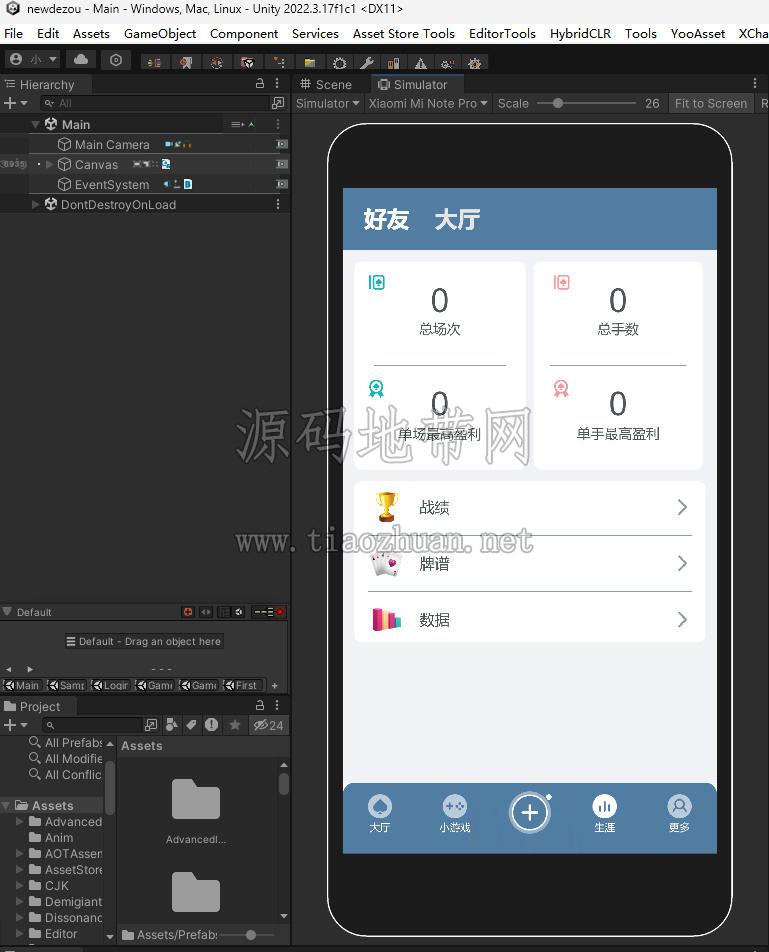This screenshot has width=769, height=952.
Task: Expand the Canvas object children
Action: tap(50, 165)
